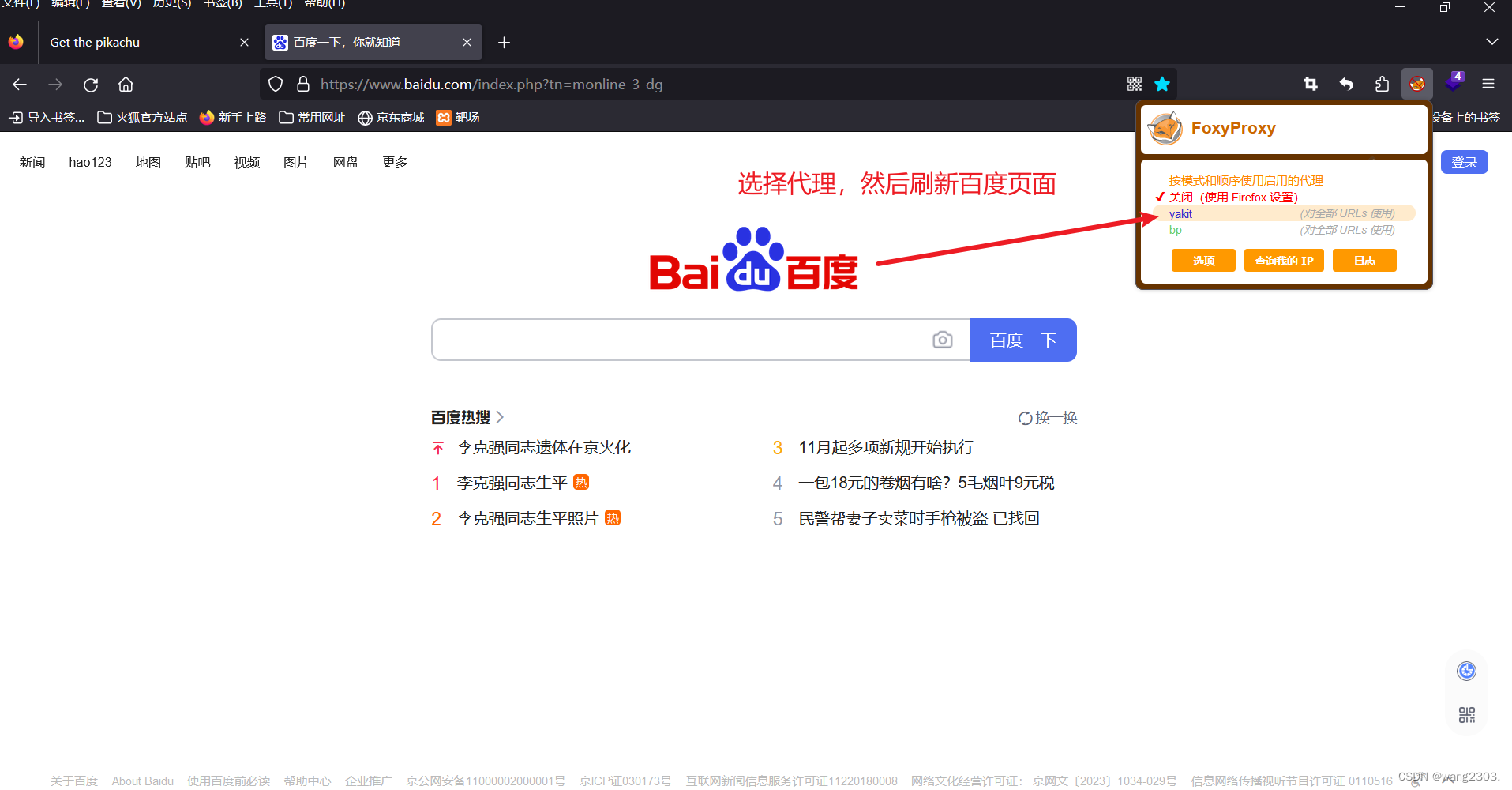Screen dimensions: 1512x790
Task: Open 靶场 bookmark
Action: click(458, 118)
